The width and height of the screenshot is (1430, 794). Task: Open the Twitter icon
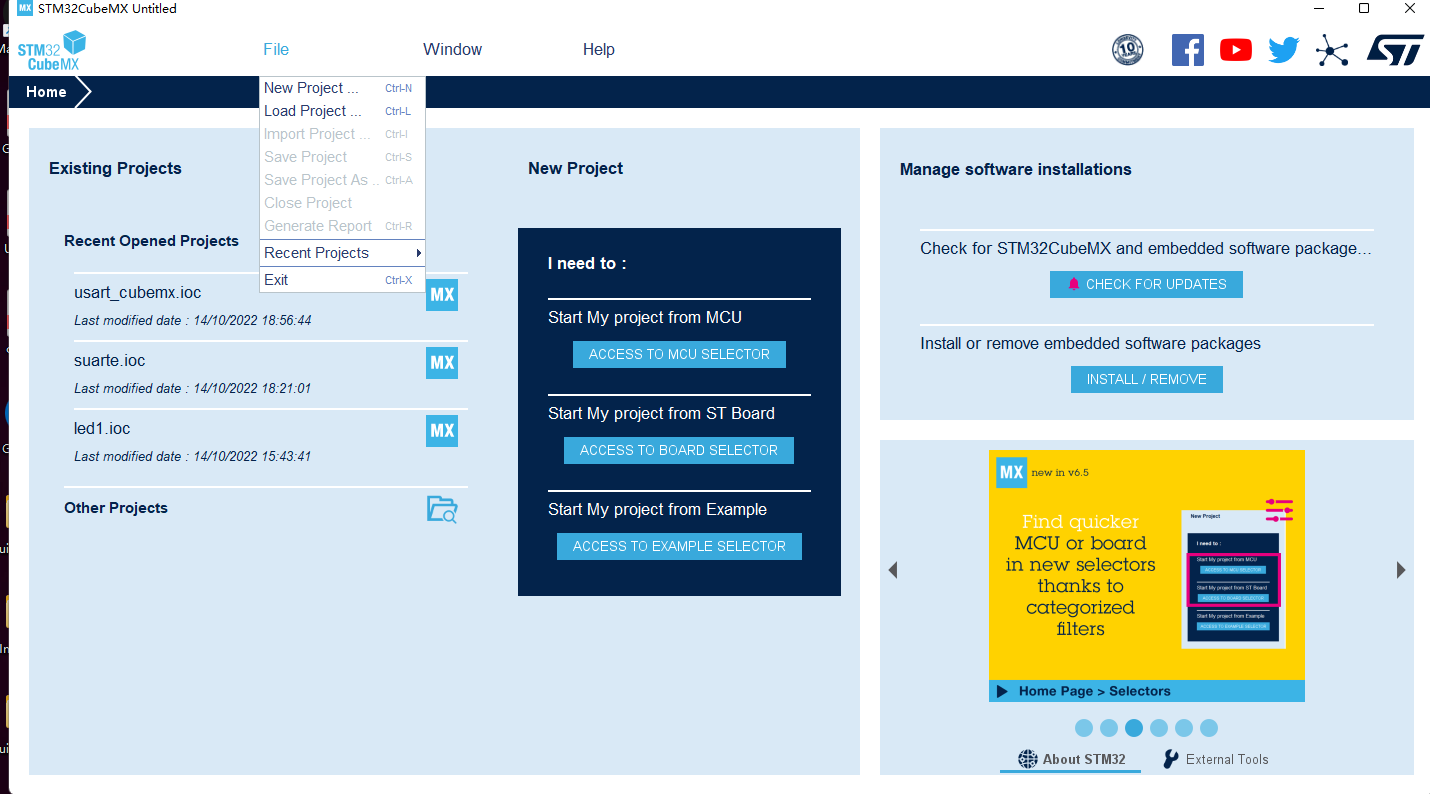[x=1283, y=50]
